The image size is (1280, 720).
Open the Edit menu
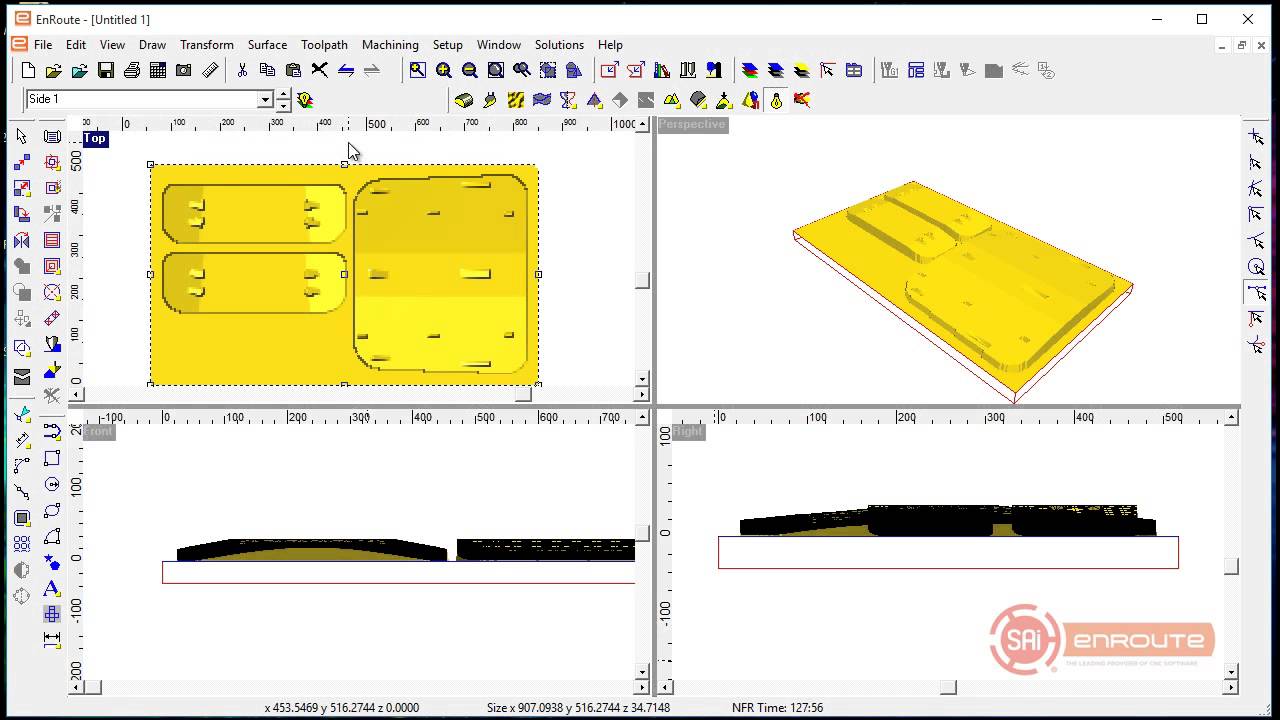click(76, 45)
